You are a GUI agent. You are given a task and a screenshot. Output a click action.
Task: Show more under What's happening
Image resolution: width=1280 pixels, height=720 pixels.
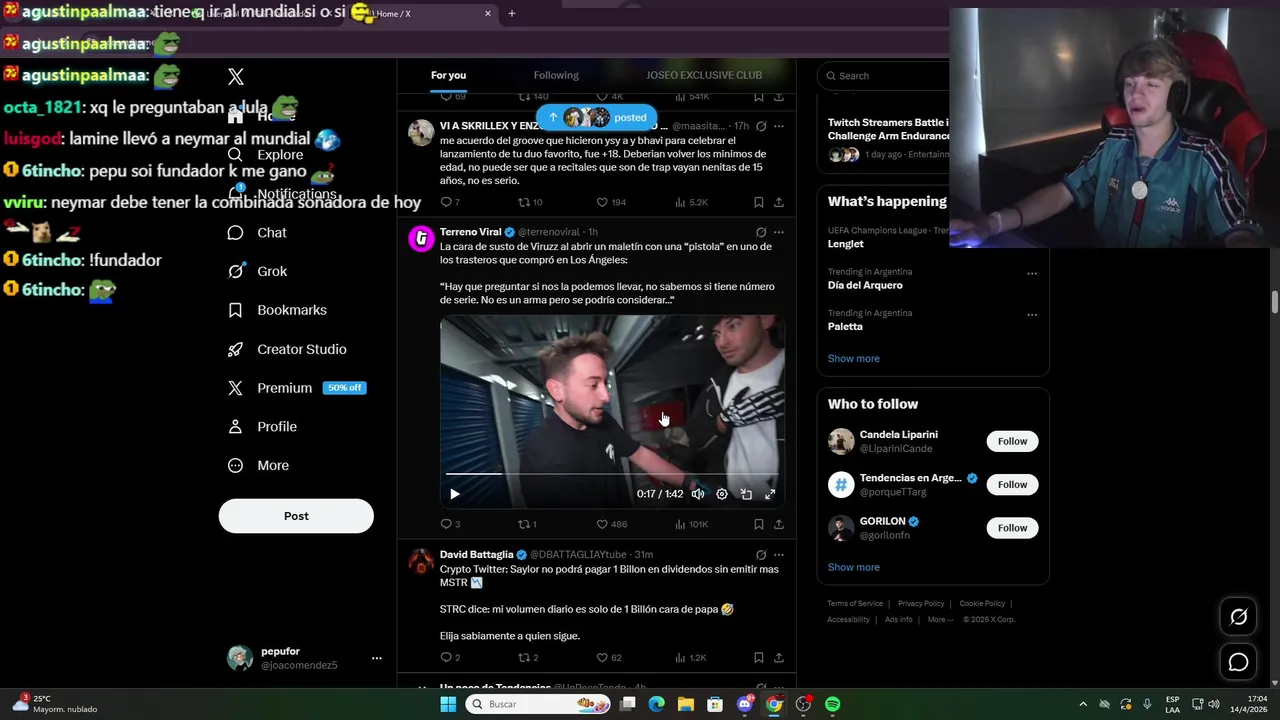click(853, 358)
